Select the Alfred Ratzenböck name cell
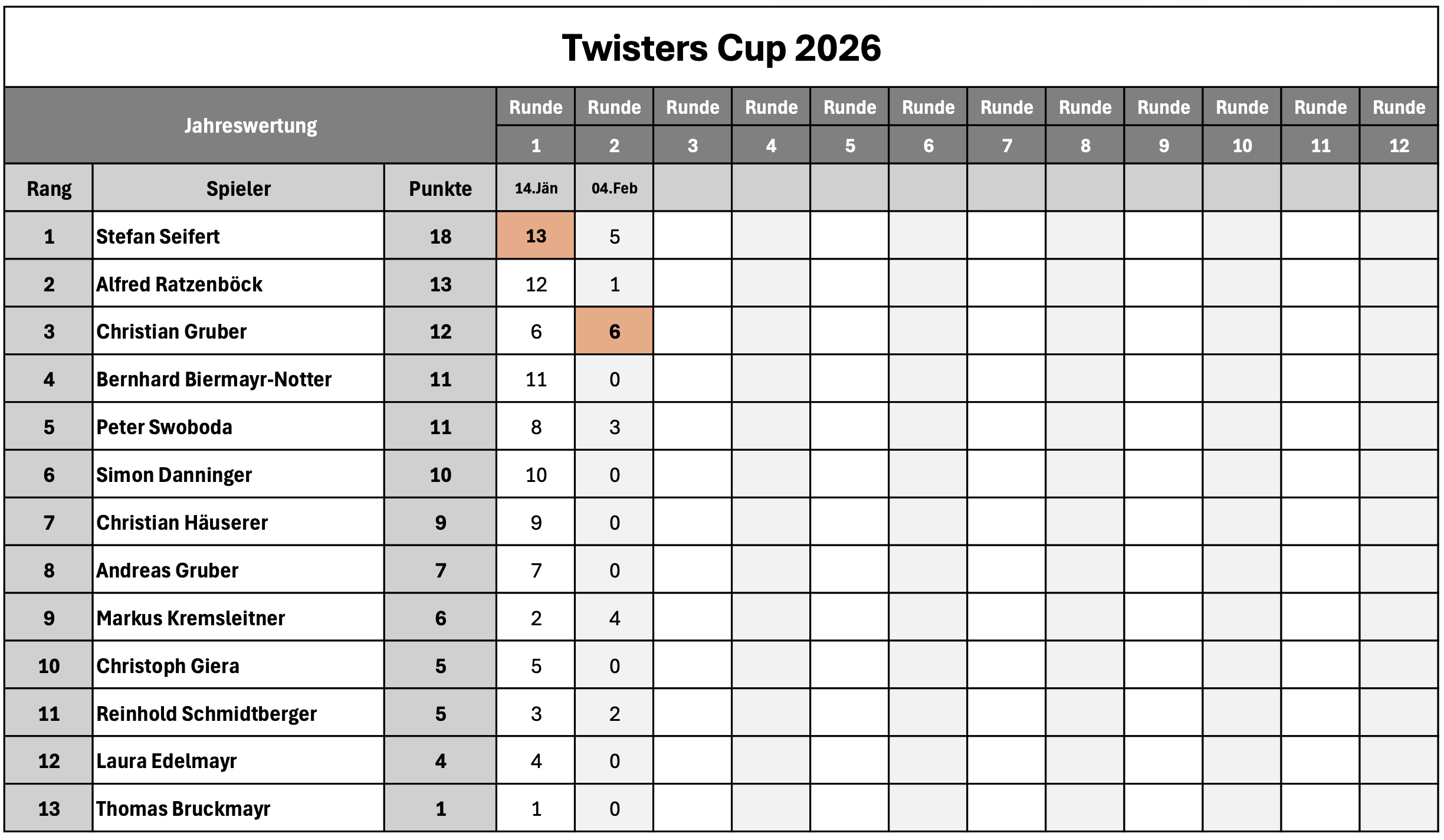Screen dimensions: 1444x840 coord(179,284)
